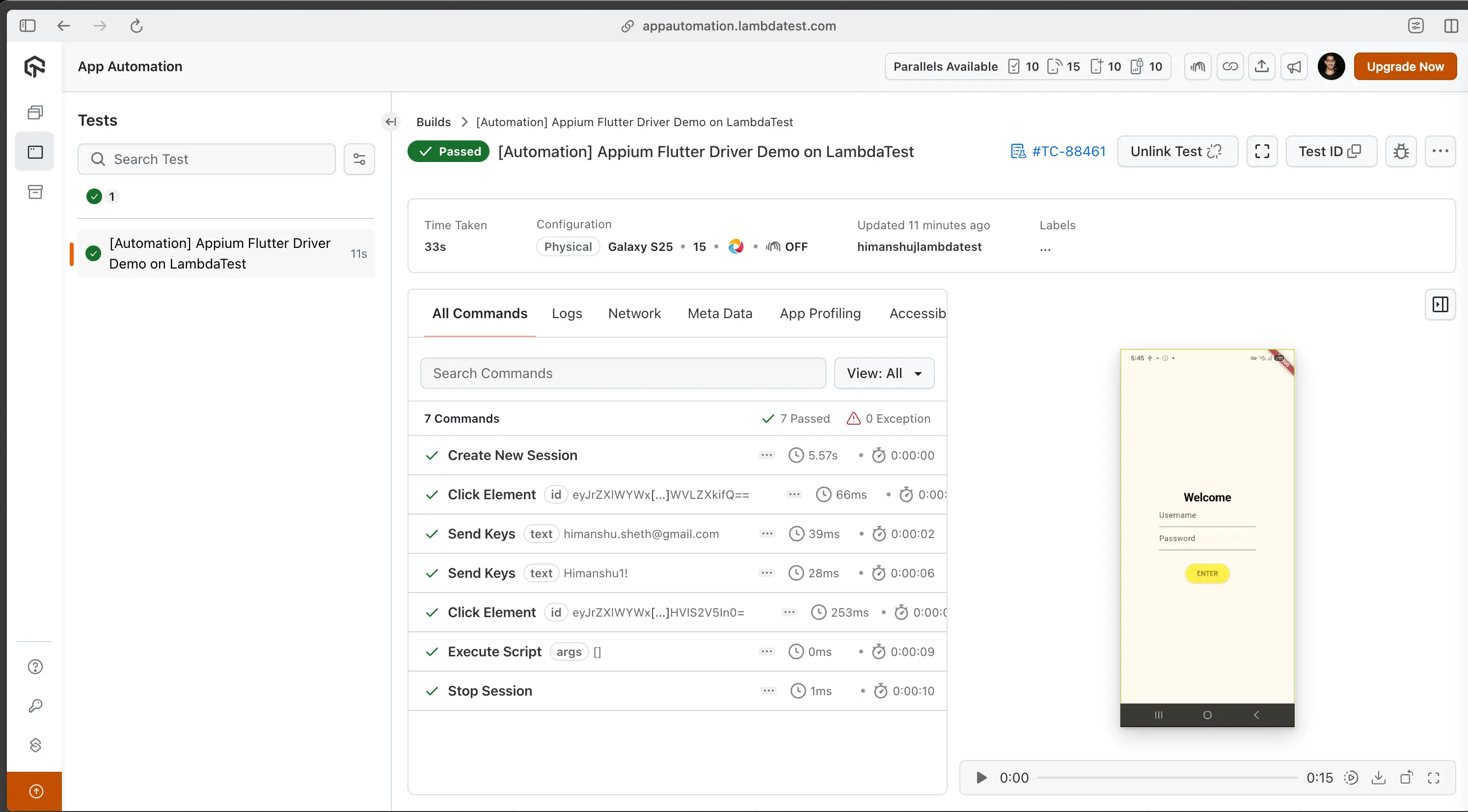Image resolution: width=1468 pixels, height=812 pixels.
Task: Reload the browser page
Action: (136, 26)
